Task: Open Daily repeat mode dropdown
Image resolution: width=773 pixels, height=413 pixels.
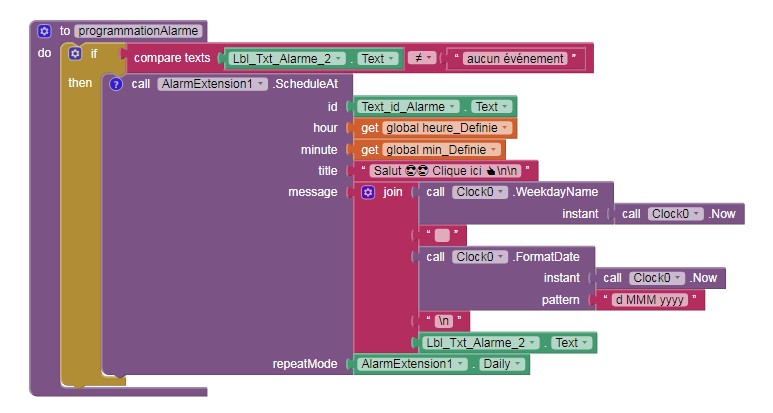Action: (x=501, y=364)
